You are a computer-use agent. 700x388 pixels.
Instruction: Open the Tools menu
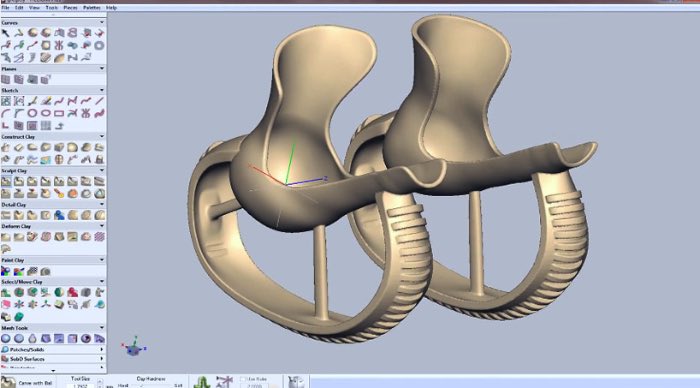click(52, 8)
